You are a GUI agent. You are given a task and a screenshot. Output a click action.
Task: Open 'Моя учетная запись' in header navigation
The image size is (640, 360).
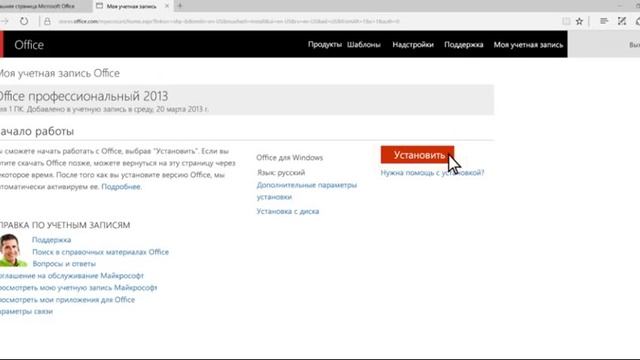pyautogui.click(x=528, y=44)
